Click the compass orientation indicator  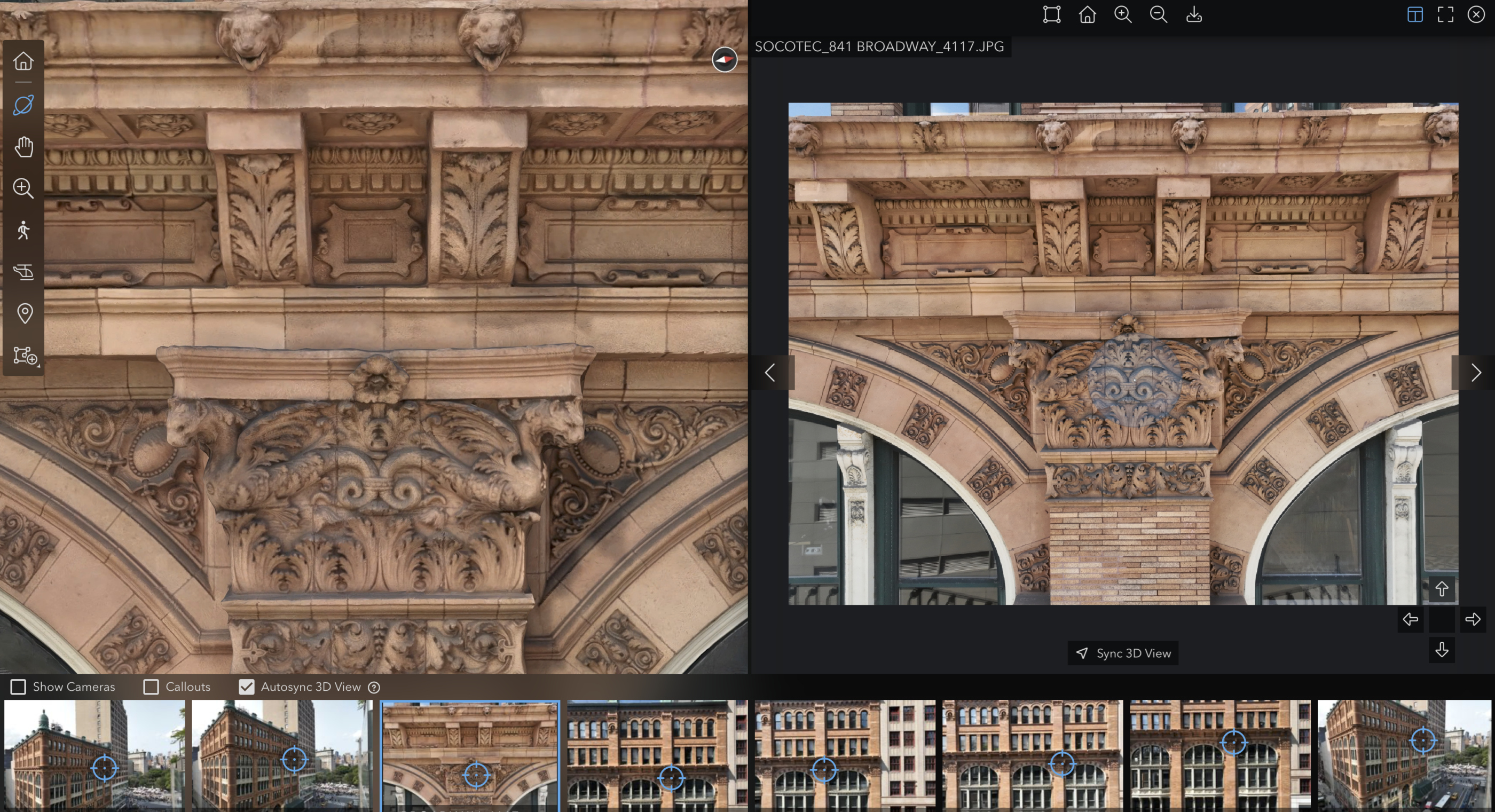coord(725,59)
